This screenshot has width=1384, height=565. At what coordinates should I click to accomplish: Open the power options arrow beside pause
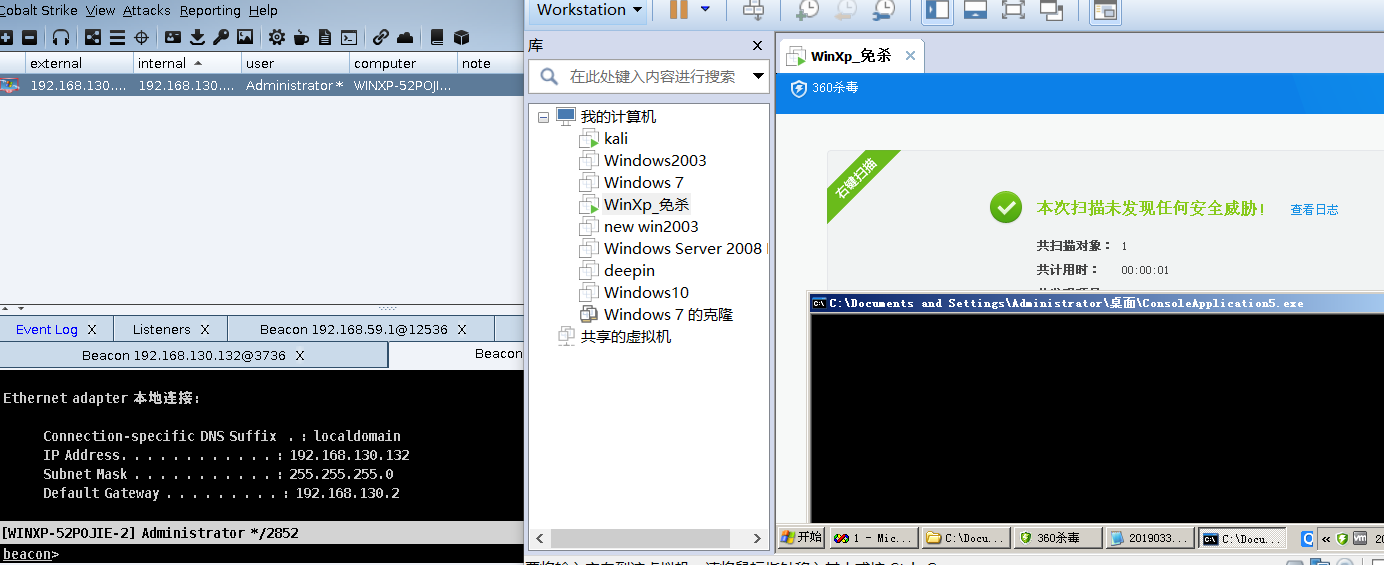pyautogui.click(x=705, y=9)
